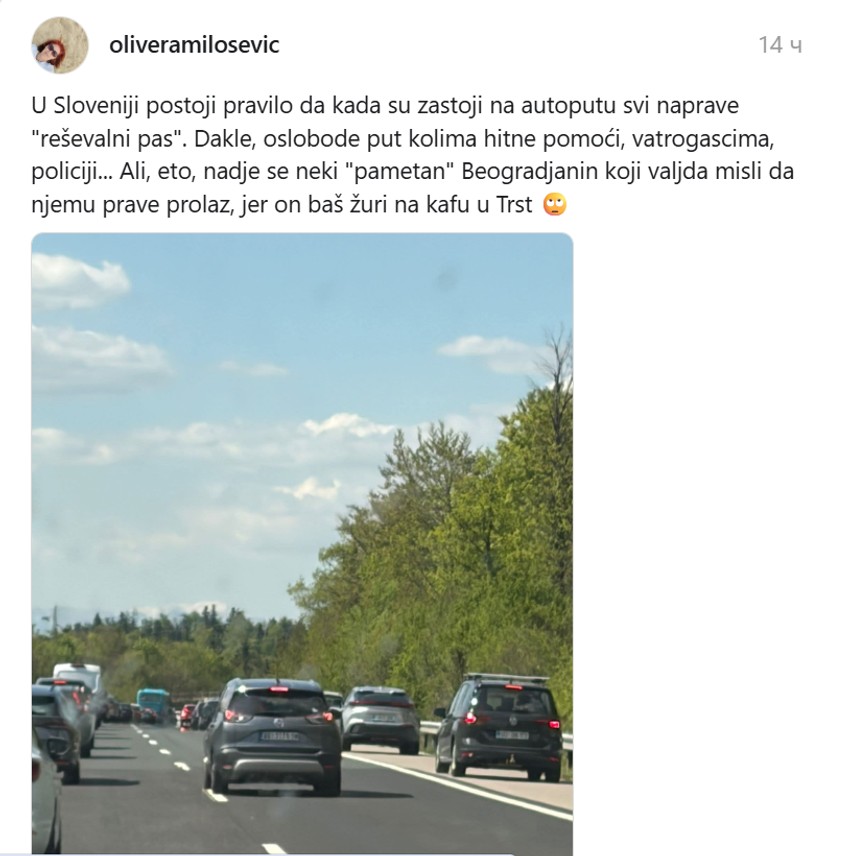Open the attached highway photo

click(302, 543)
